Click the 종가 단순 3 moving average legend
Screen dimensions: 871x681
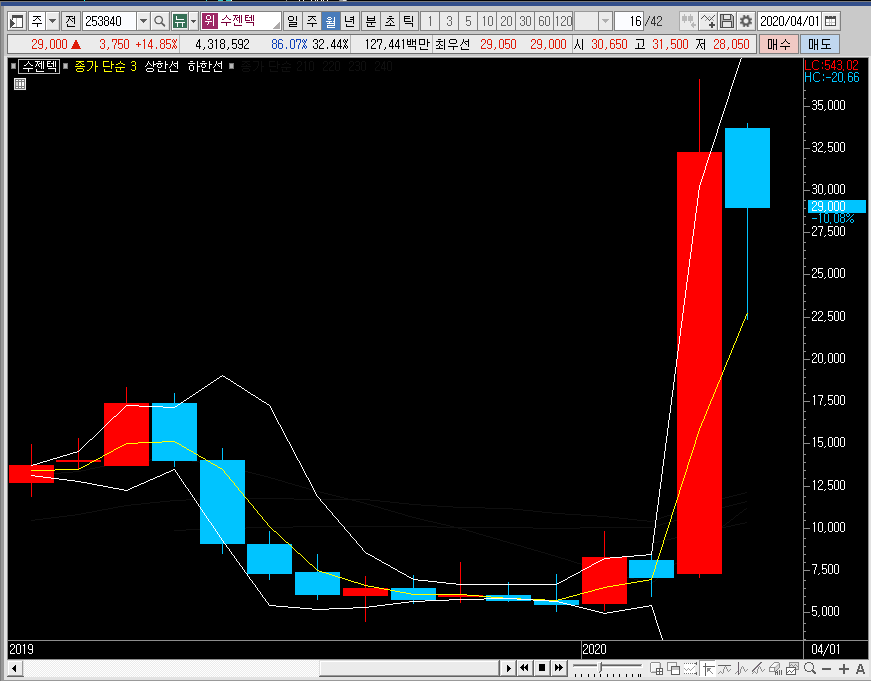point(106,67)
